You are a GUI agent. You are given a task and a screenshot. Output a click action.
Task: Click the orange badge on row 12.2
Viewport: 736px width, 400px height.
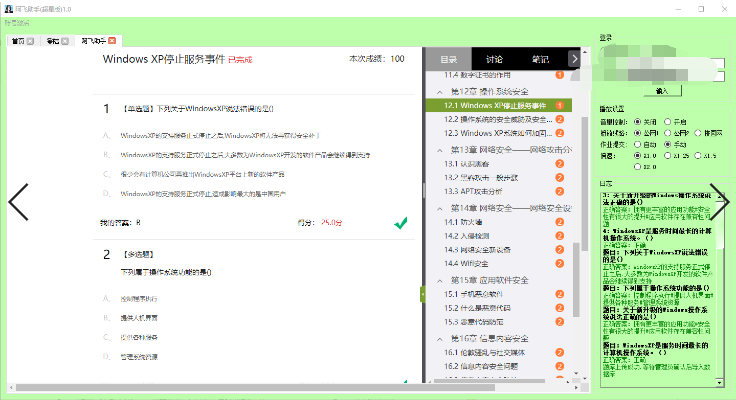tap(560, 119)
